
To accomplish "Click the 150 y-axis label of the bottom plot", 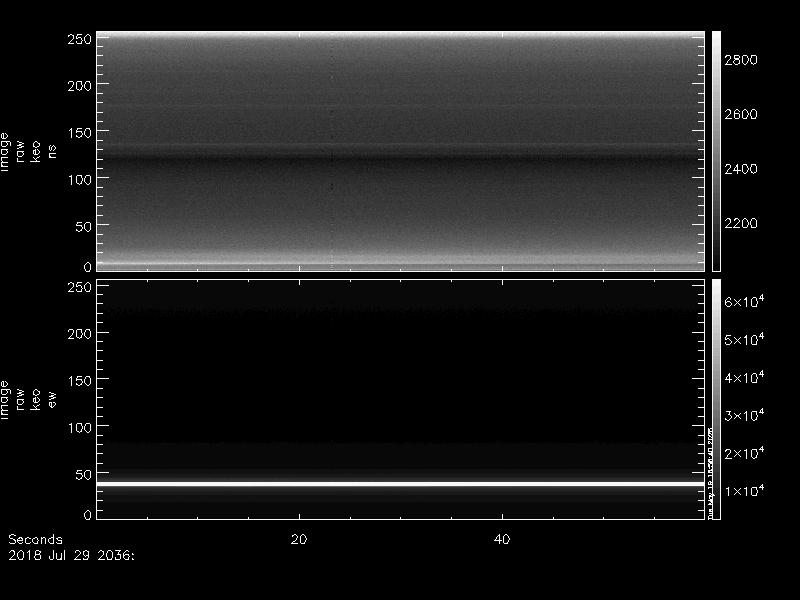I will (x=80, y=381).
